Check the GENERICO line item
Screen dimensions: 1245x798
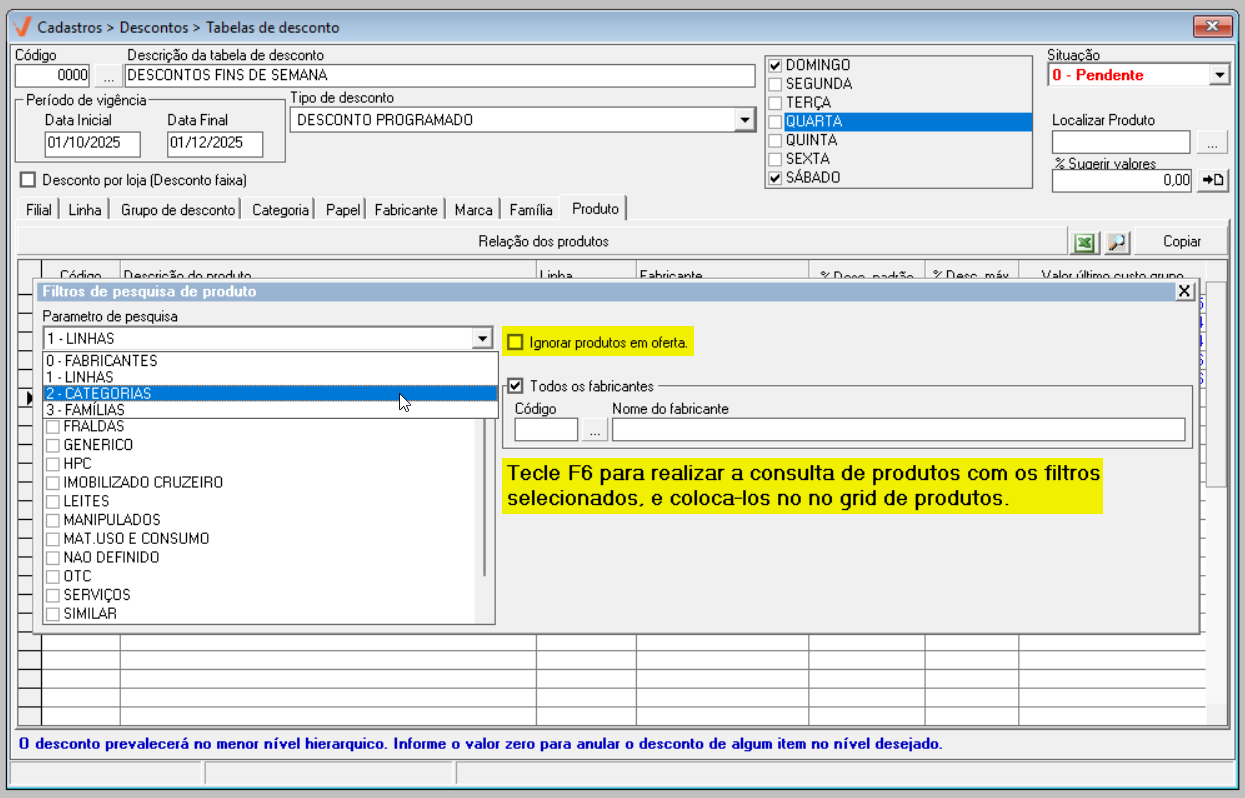pos(52,445)
